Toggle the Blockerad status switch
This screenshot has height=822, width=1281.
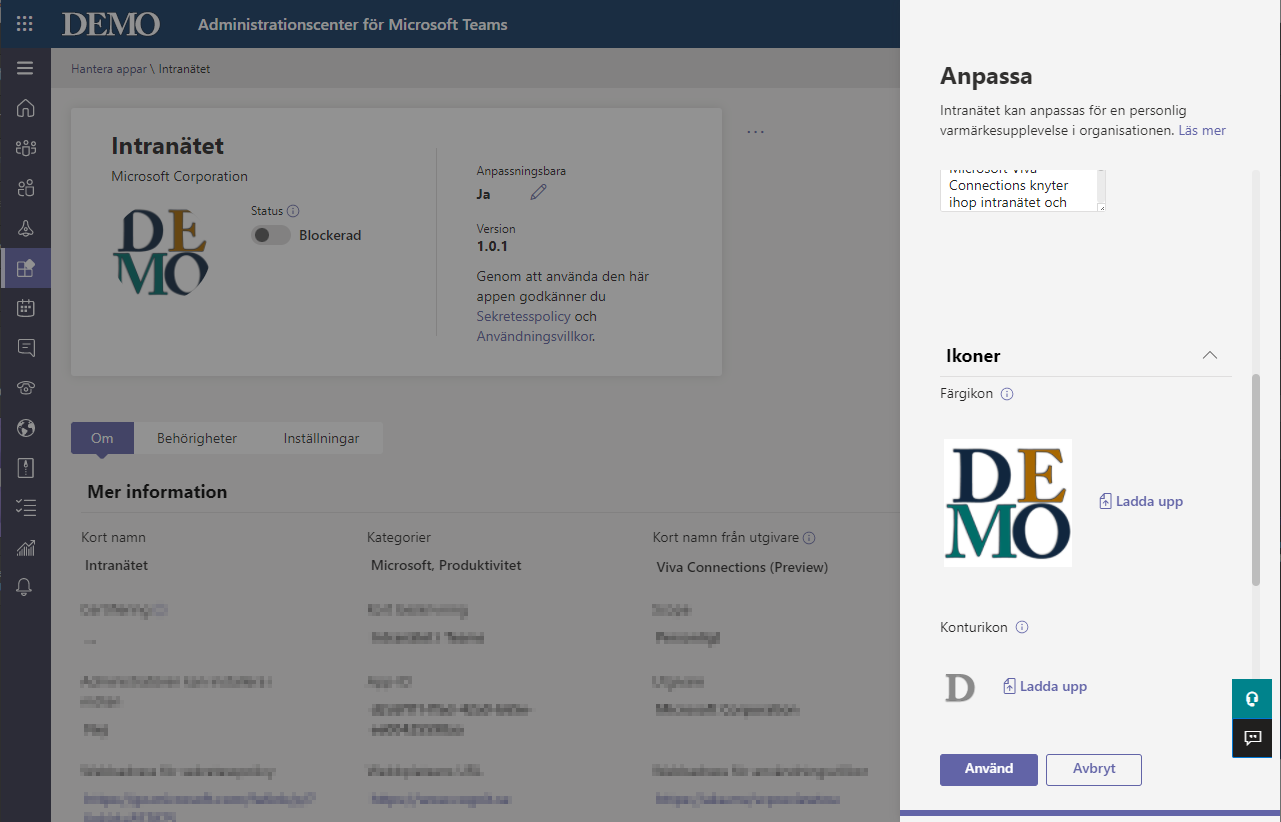pyautogui.click(x=271, y=236)
